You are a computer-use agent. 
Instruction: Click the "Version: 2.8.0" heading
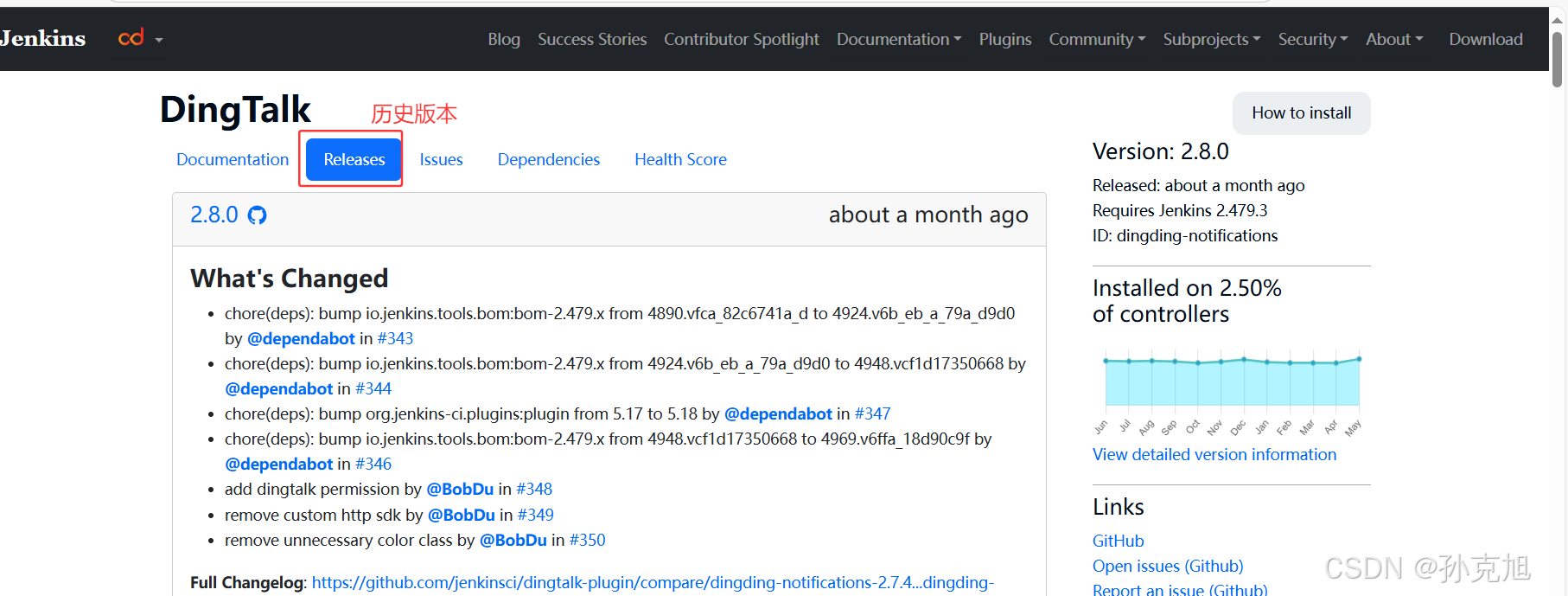pyautogui.click(x=1161, y=151)
